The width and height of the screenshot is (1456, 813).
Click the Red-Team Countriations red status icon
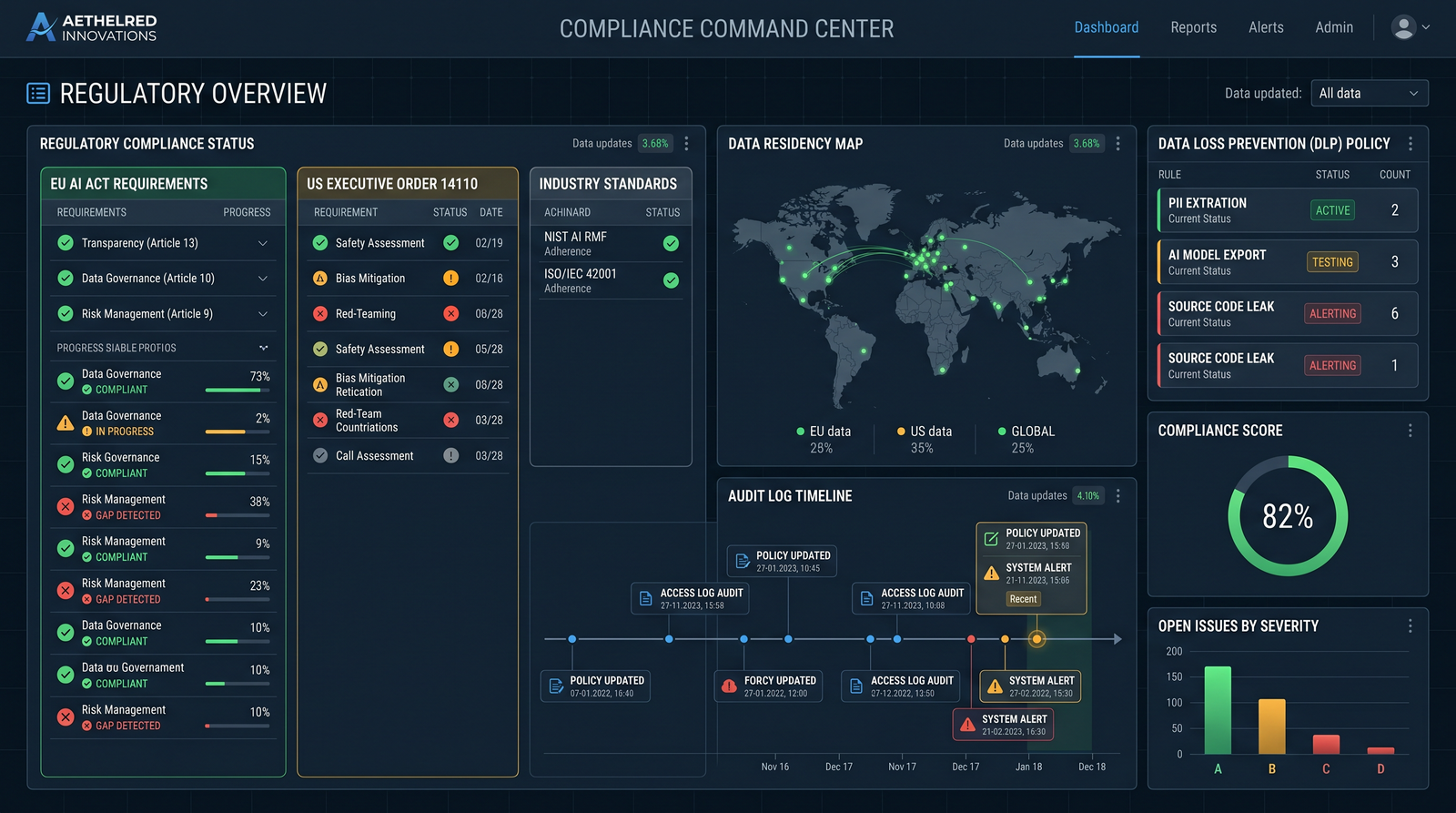click(x=450, y=421)
